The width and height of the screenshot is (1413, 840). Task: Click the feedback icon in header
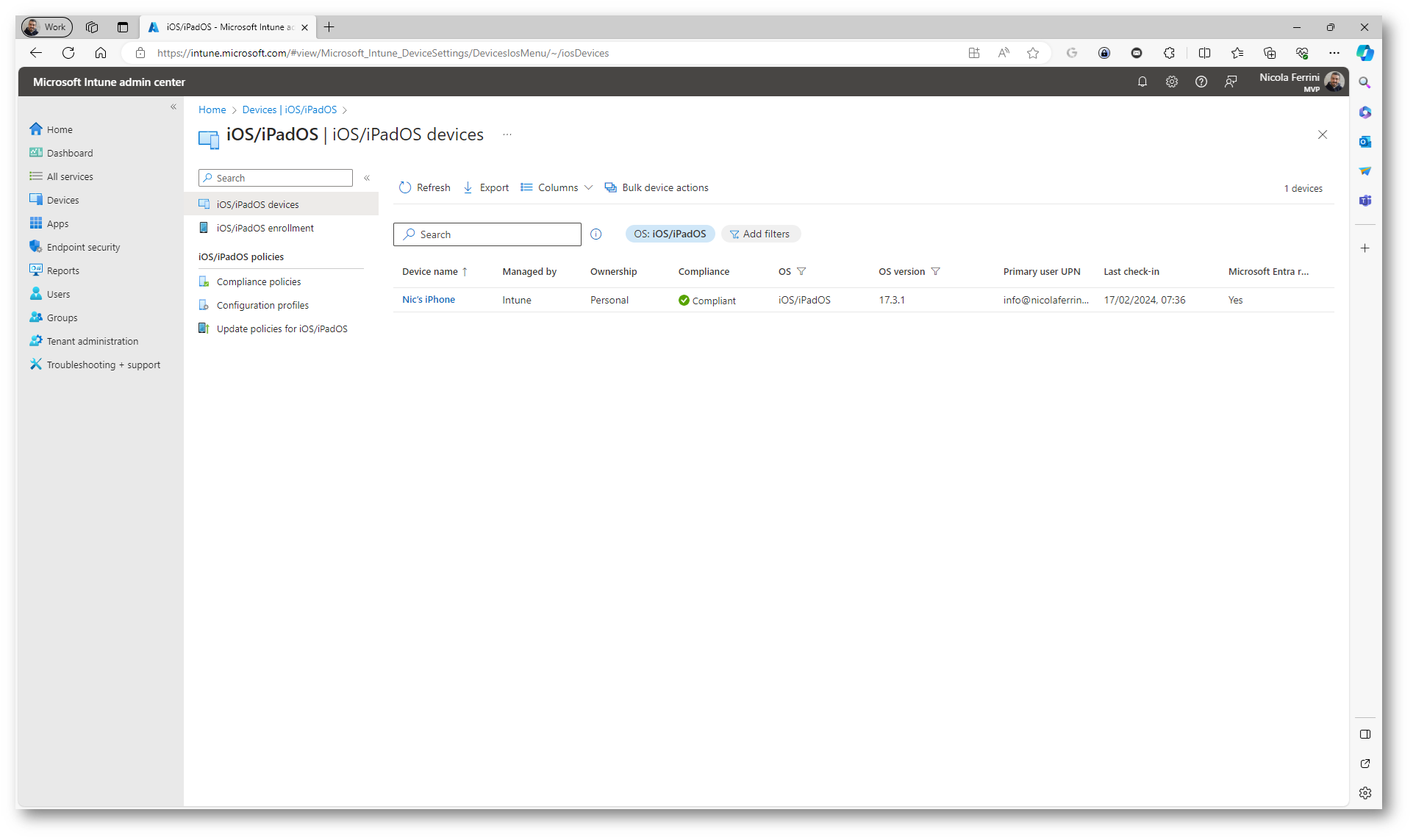[x=1231, y=82]
